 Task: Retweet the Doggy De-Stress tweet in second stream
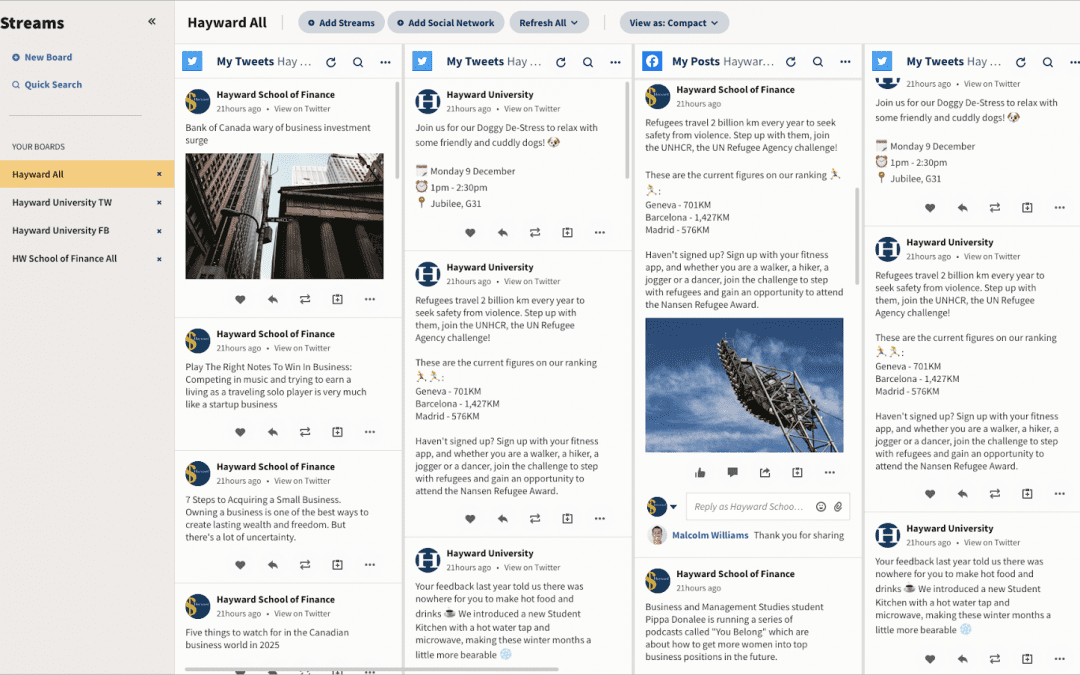coord(535,233)
